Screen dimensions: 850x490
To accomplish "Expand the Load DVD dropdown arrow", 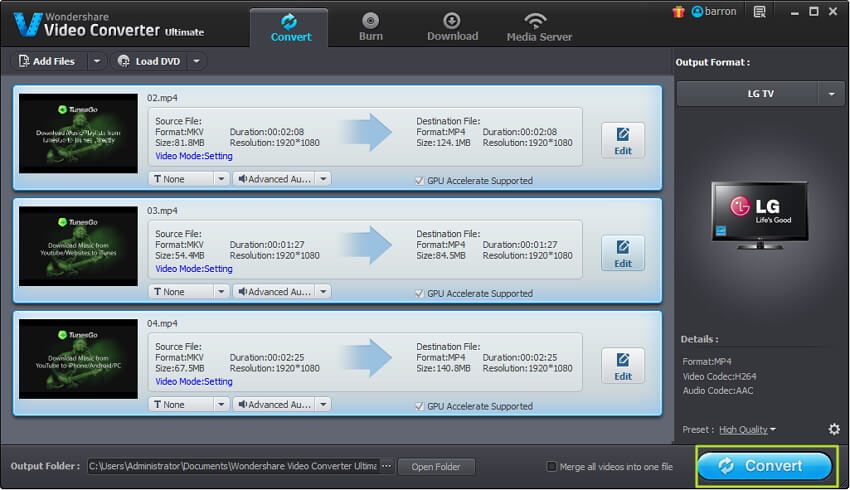I will click(x=197, y=61).
